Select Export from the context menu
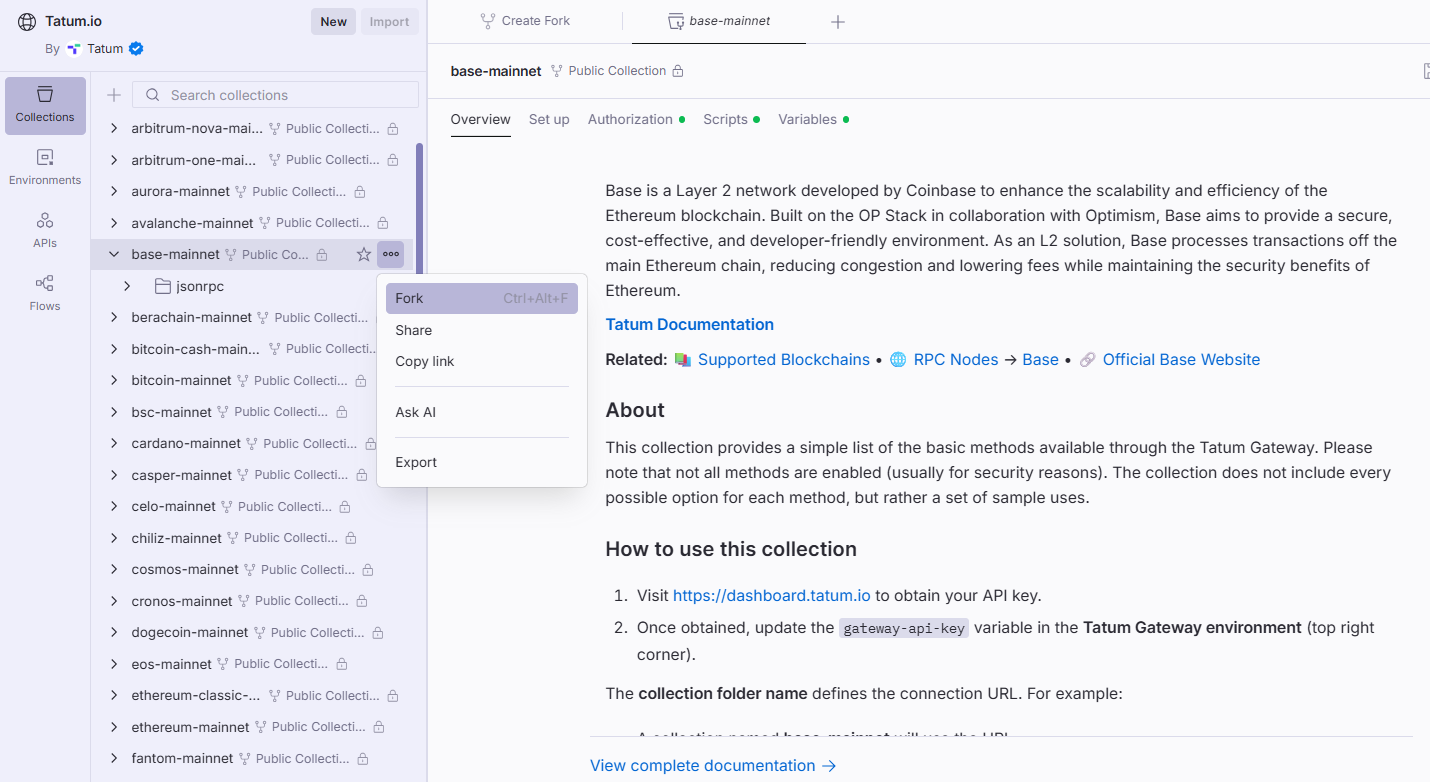This screenshot has width=1430, height=782. [482, 462]
